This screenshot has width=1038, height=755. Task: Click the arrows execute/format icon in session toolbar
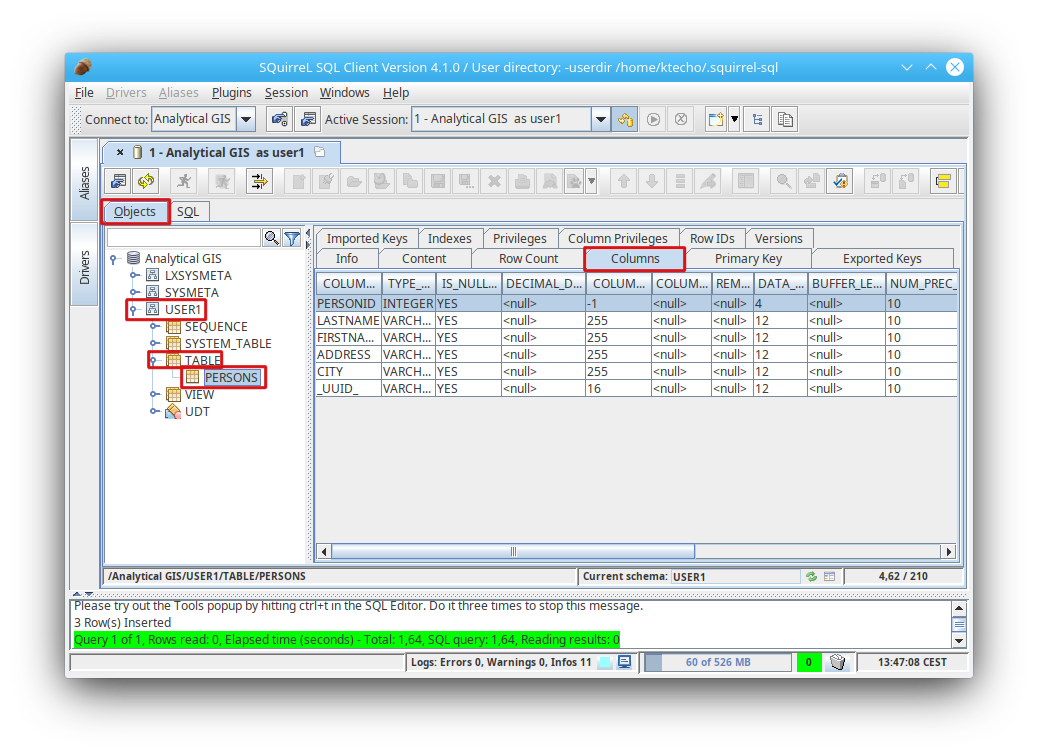(x=260, y=181)
